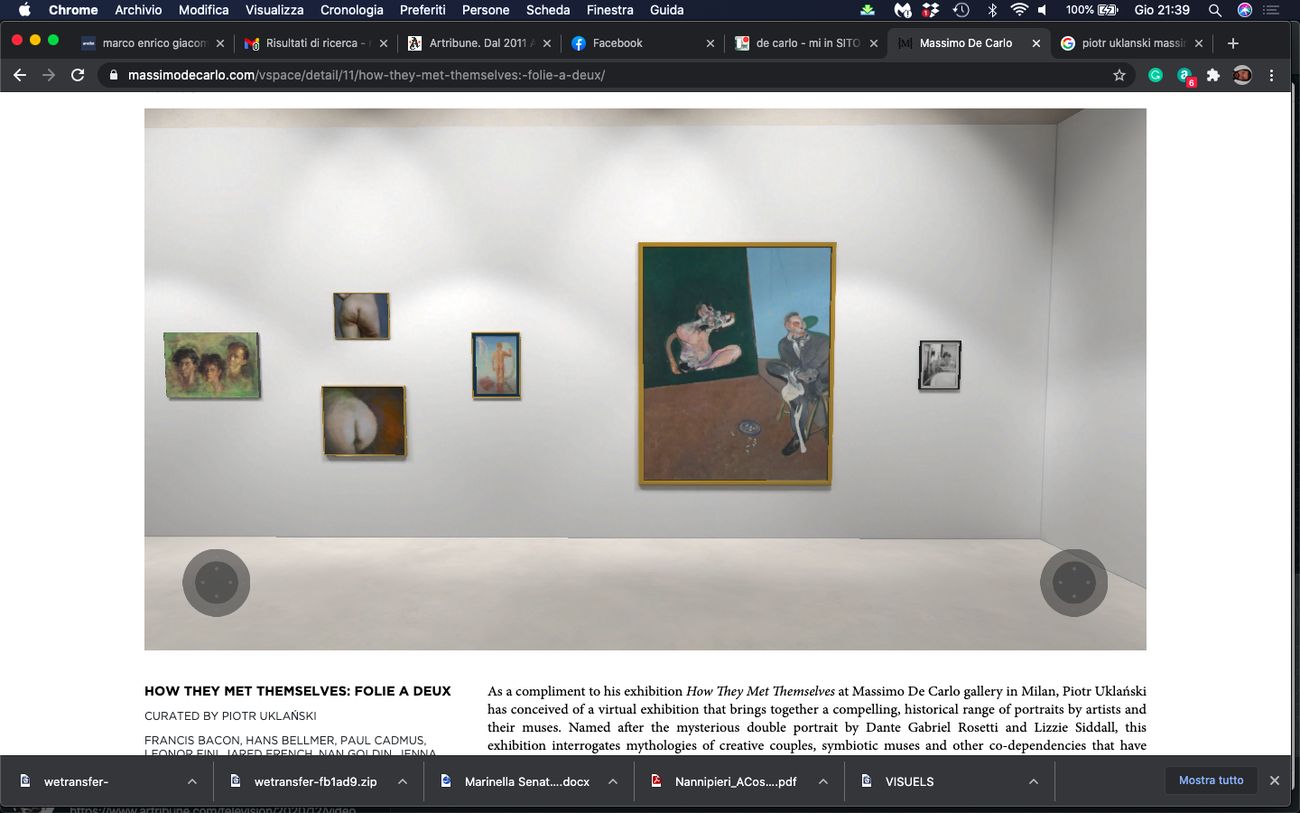Open the Chrome profile avatar
The height and width of the screenshot is (813, 1300).
(1242, 75)
